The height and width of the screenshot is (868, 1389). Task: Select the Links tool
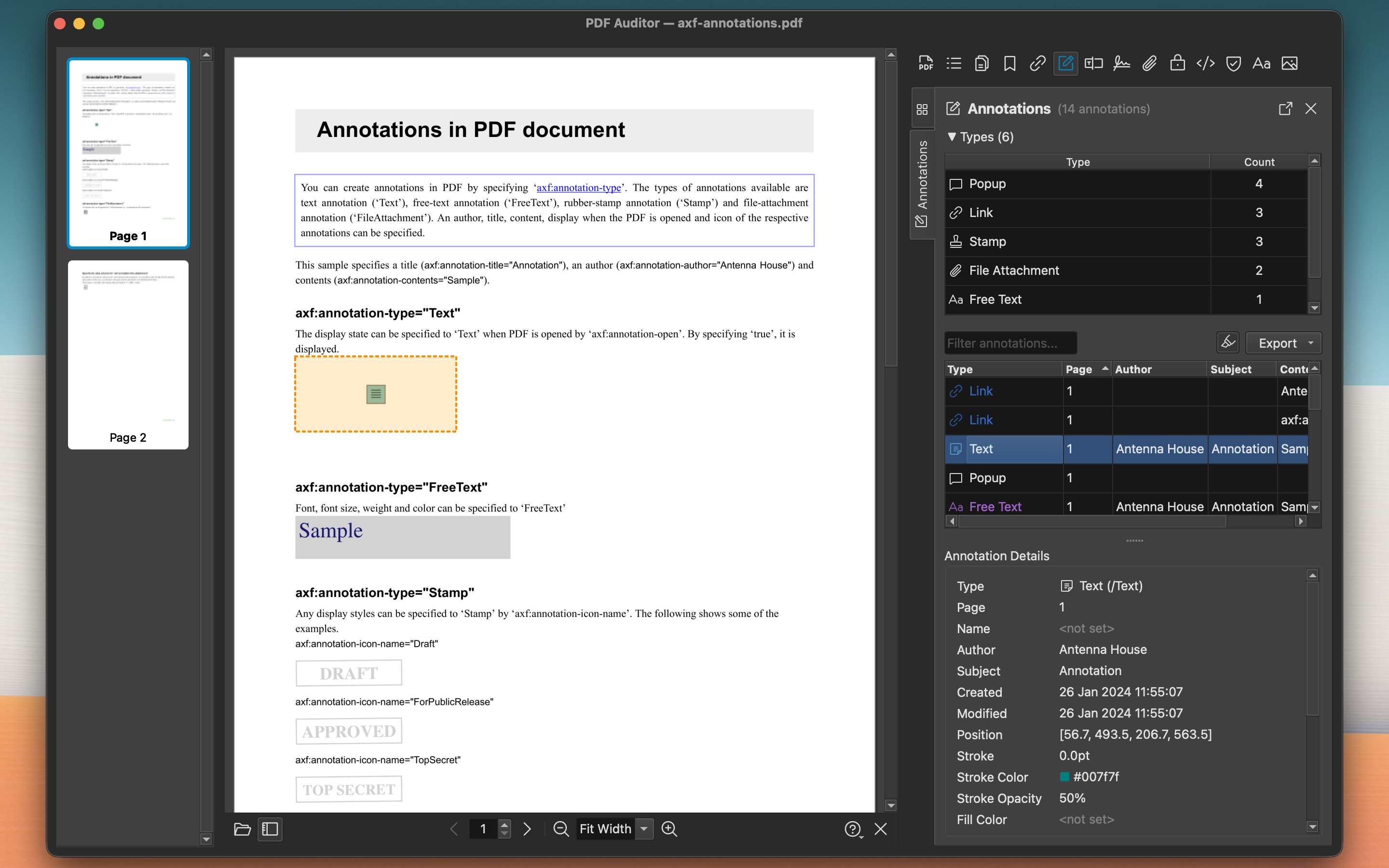click(1037, 63)
